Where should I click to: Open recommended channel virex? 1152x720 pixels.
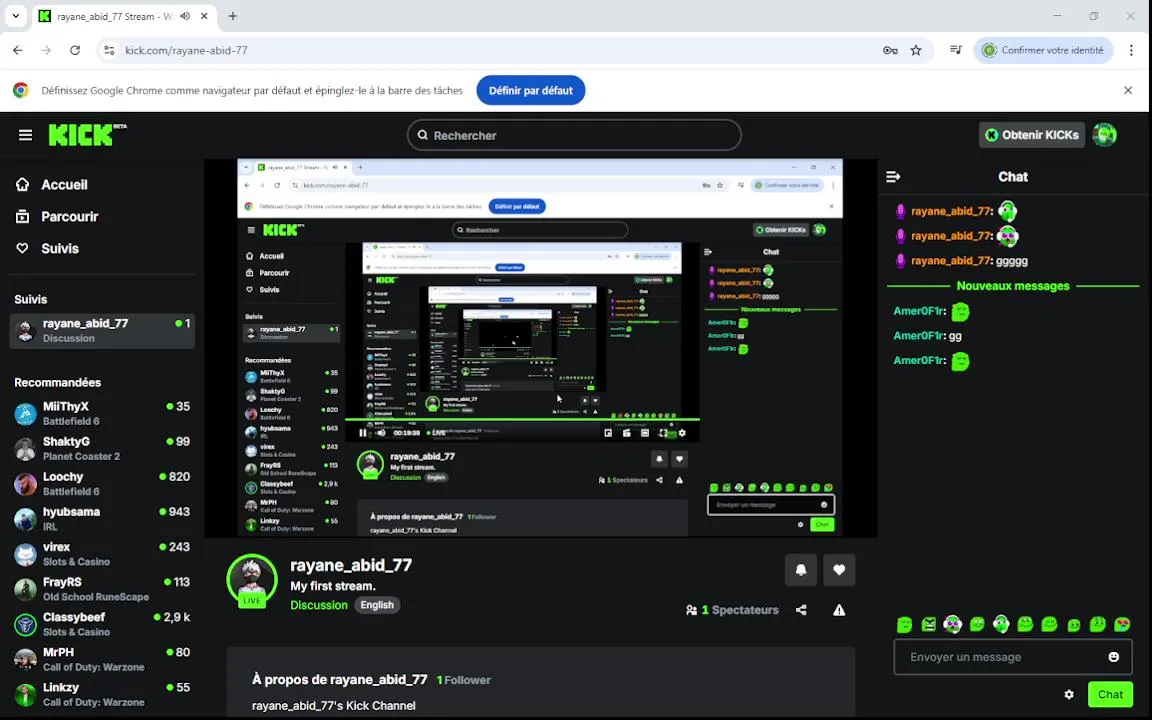(x=102, y=554)
